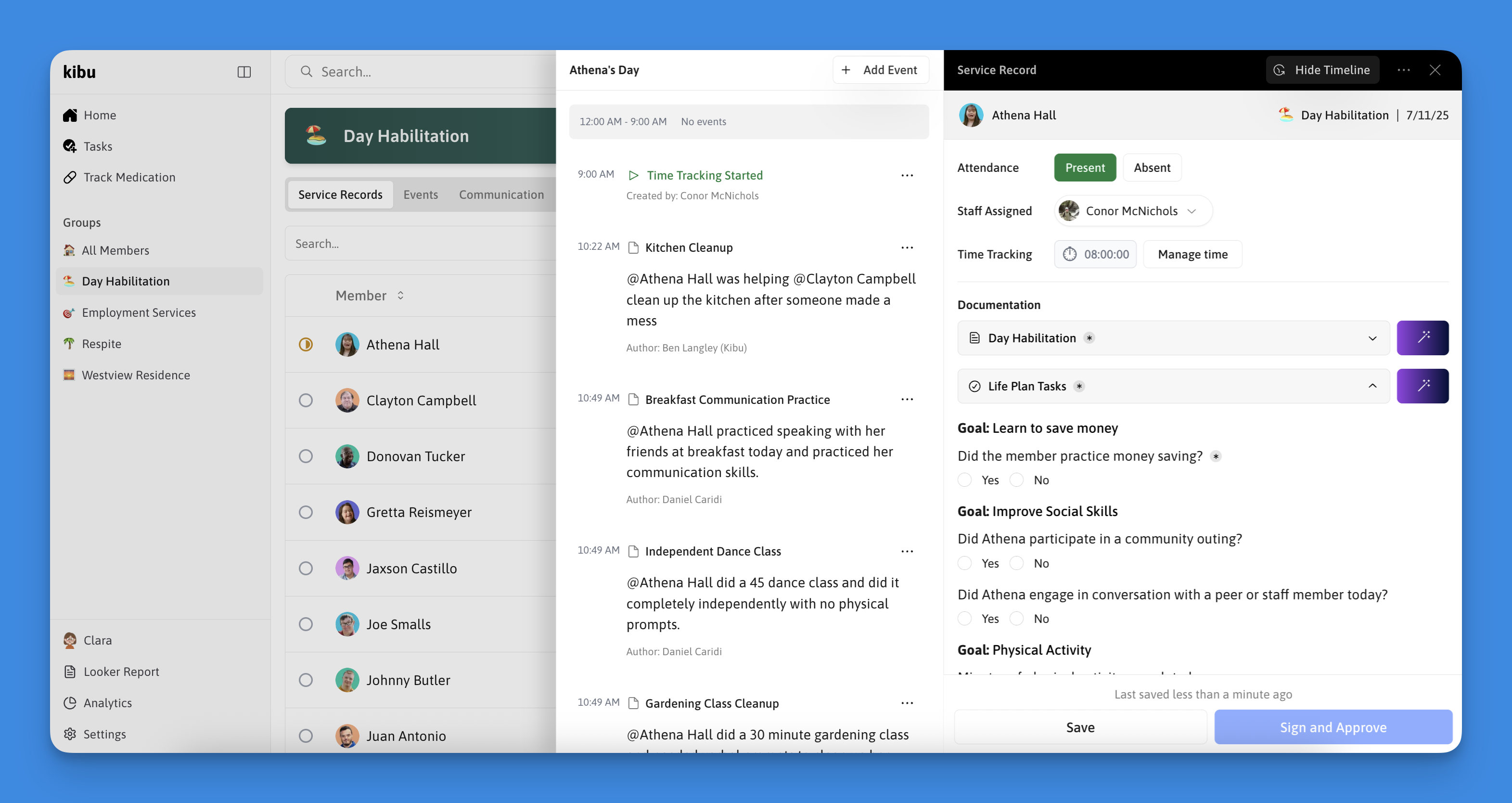Switch to the Events tab

coord(420,194)
